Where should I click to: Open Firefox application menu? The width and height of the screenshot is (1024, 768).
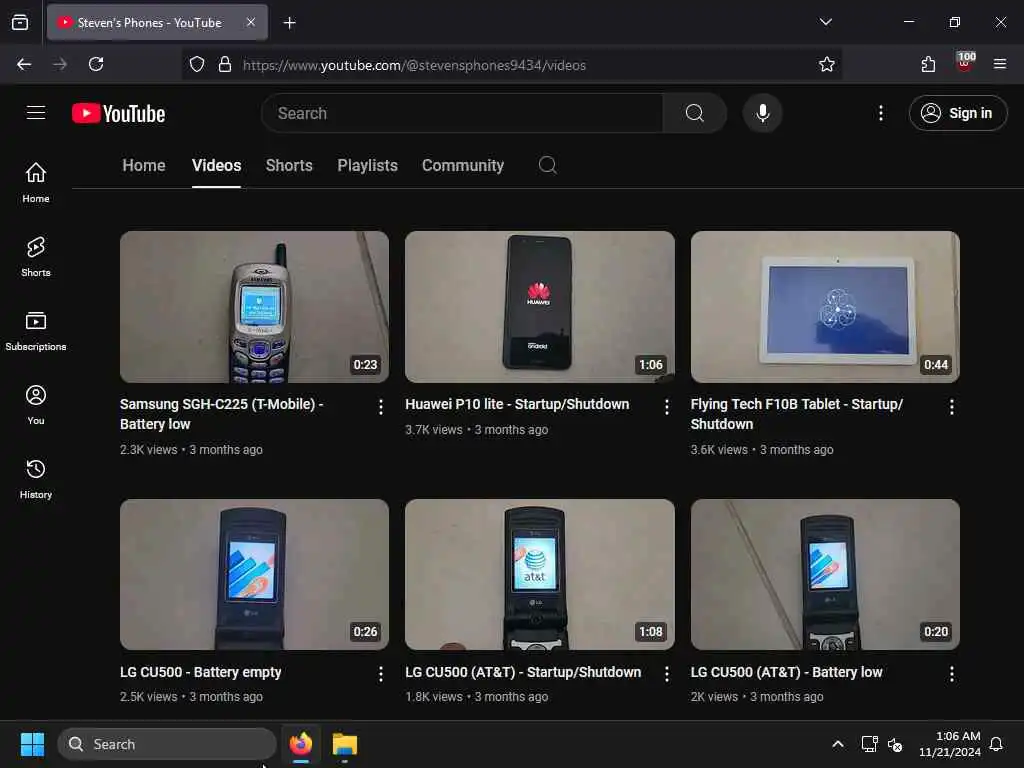pos(999,64)
